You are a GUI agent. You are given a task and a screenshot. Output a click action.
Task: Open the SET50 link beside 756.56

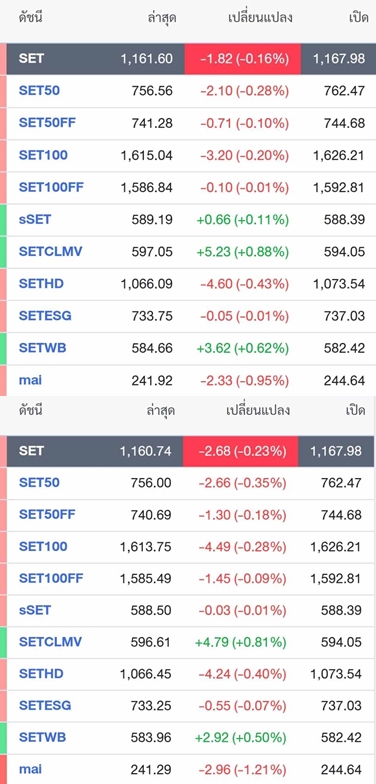(x=39, y=90)
